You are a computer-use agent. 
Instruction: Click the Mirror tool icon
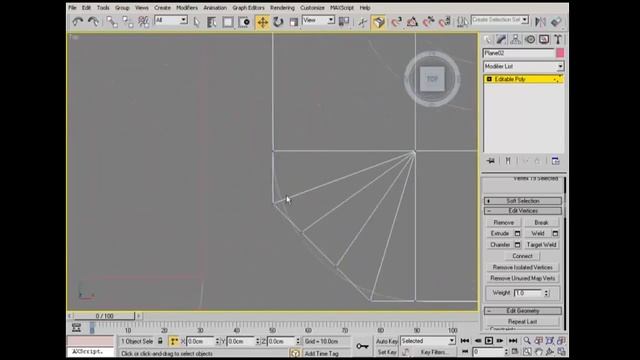tap(540, 22)
